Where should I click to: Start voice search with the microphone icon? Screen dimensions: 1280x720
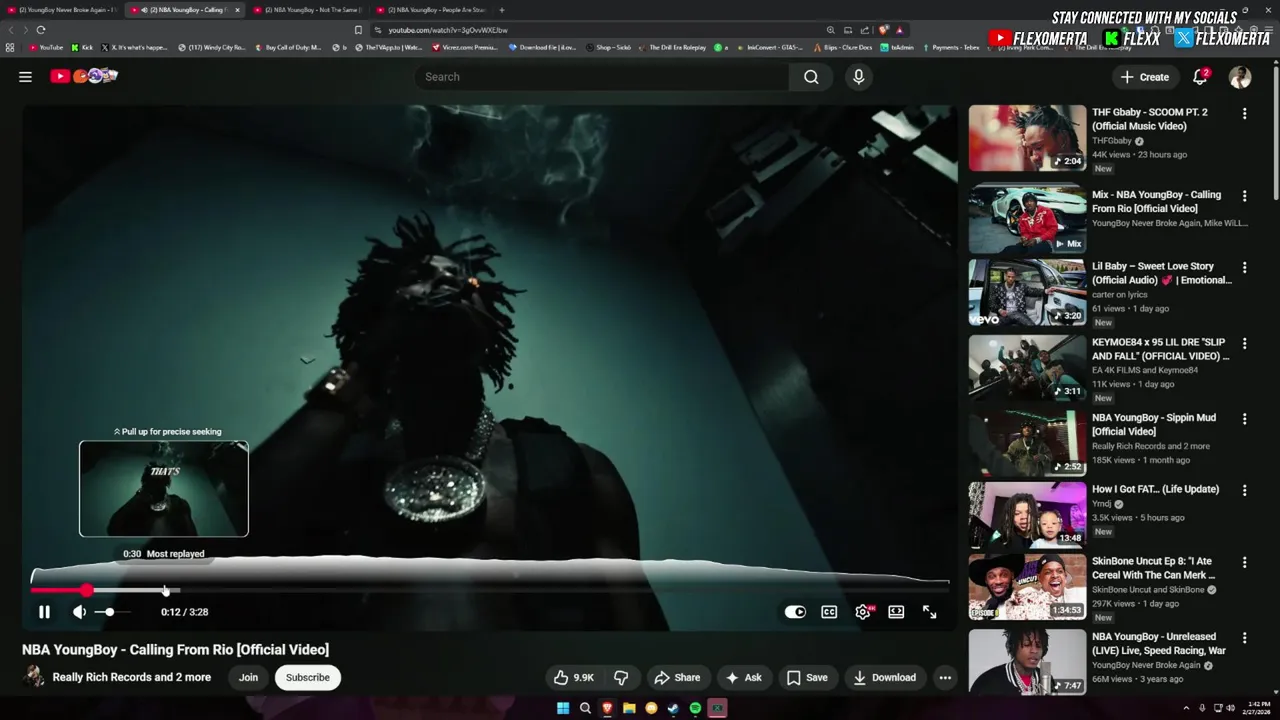(x=858, y=77)
